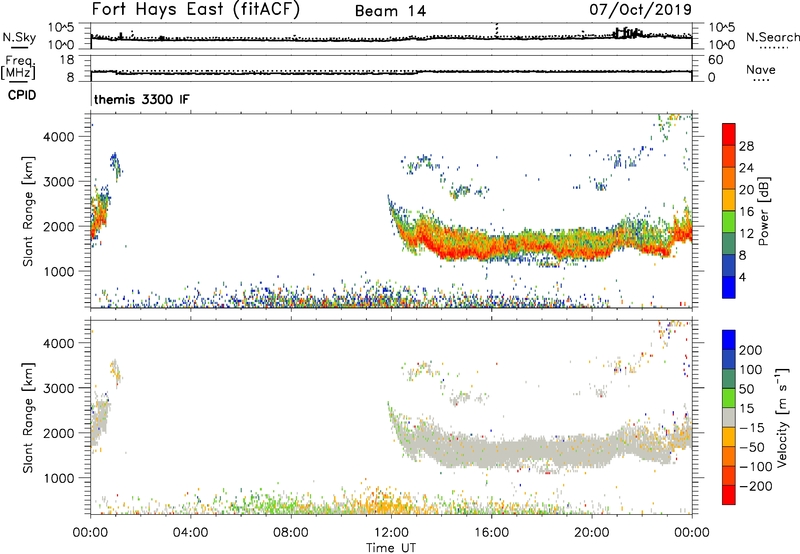Click the 'Time UT' axis label
Viewport: 800px width, 554px height.
tap(391, 548)
